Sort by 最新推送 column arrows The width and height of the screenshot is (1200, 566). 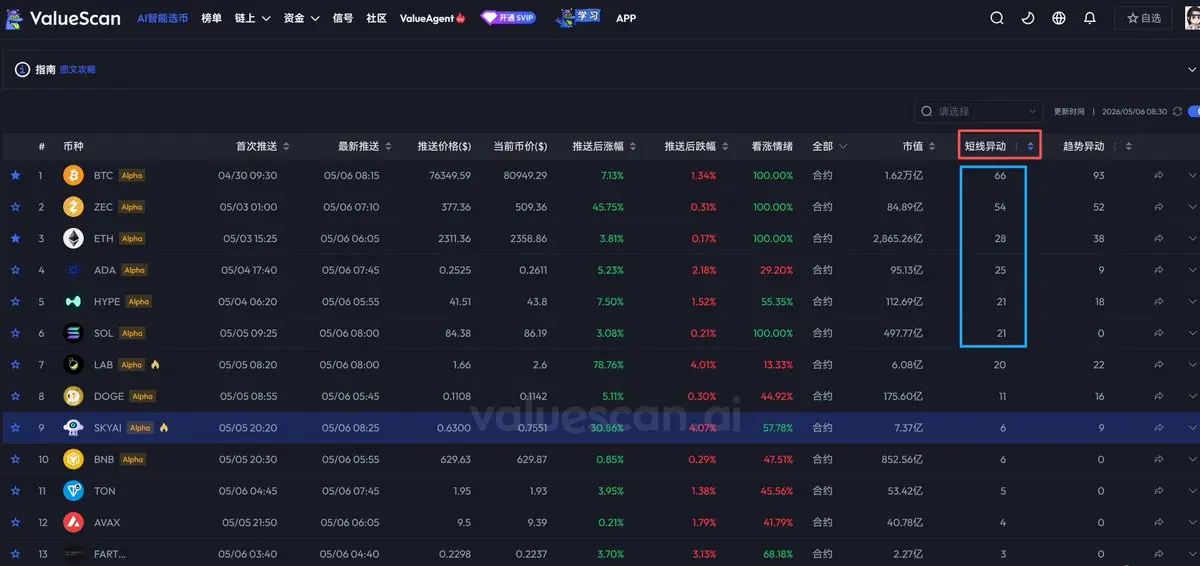389,146
